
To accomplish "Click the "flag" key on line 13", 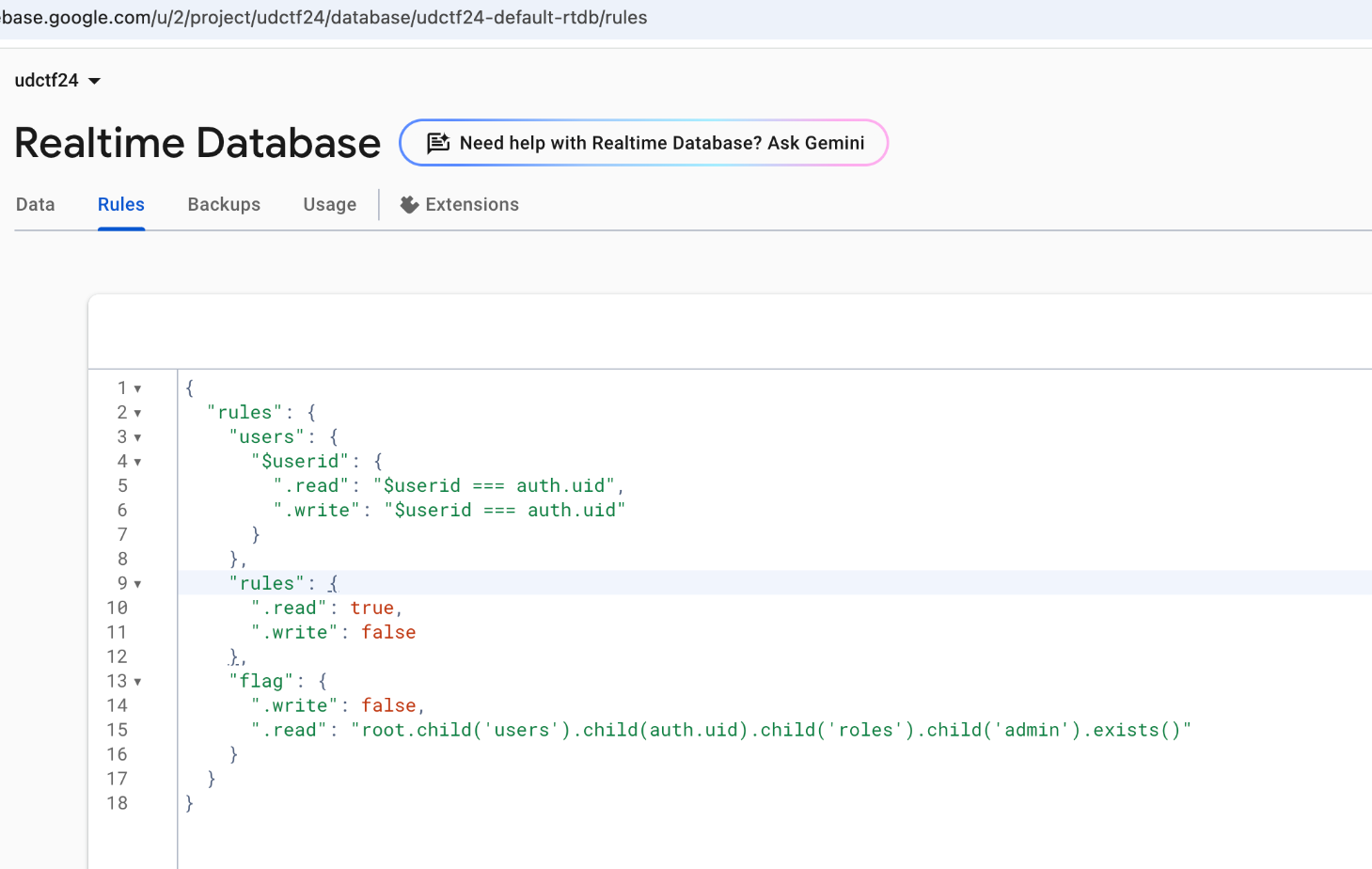I will point(261,681).
